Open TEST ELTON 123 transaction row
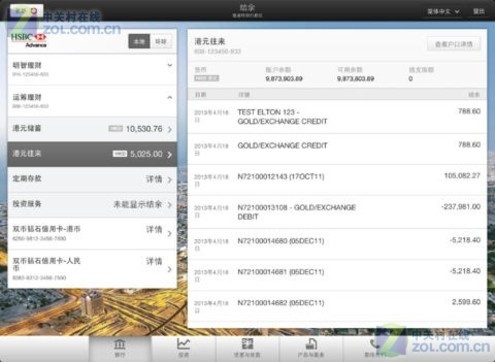Image resolution: width=495 pixels, height=362 pixels. [x=337, y=117]
